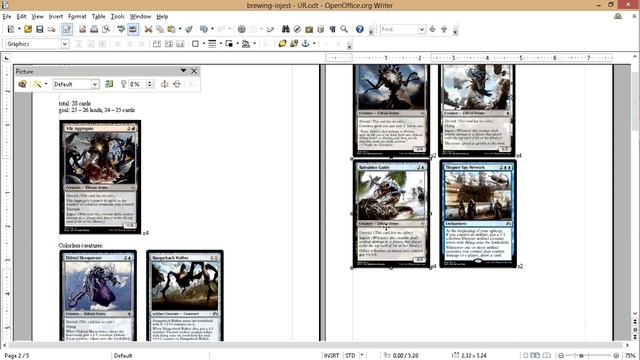Export directly as PDF
The image size is (640, 360).
click(x=82, y=29)
